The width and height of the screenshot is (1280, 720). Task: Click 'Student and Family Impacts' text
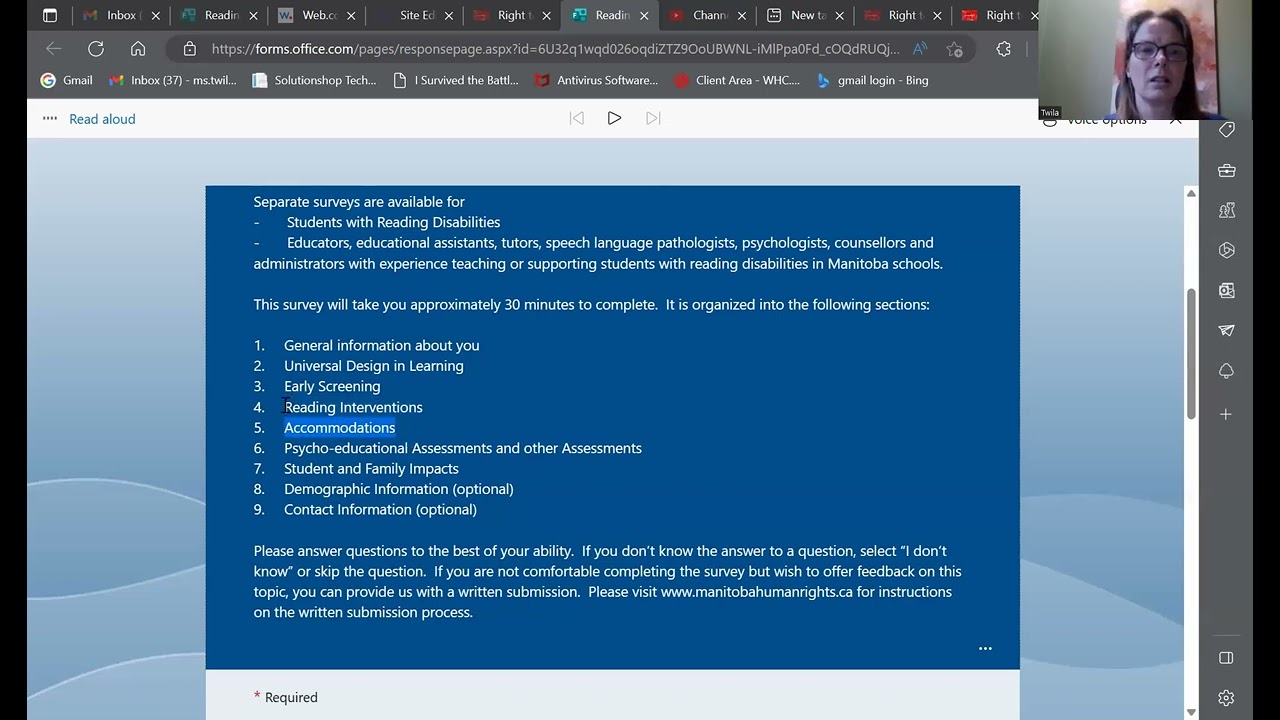click(x=371, y=468)
